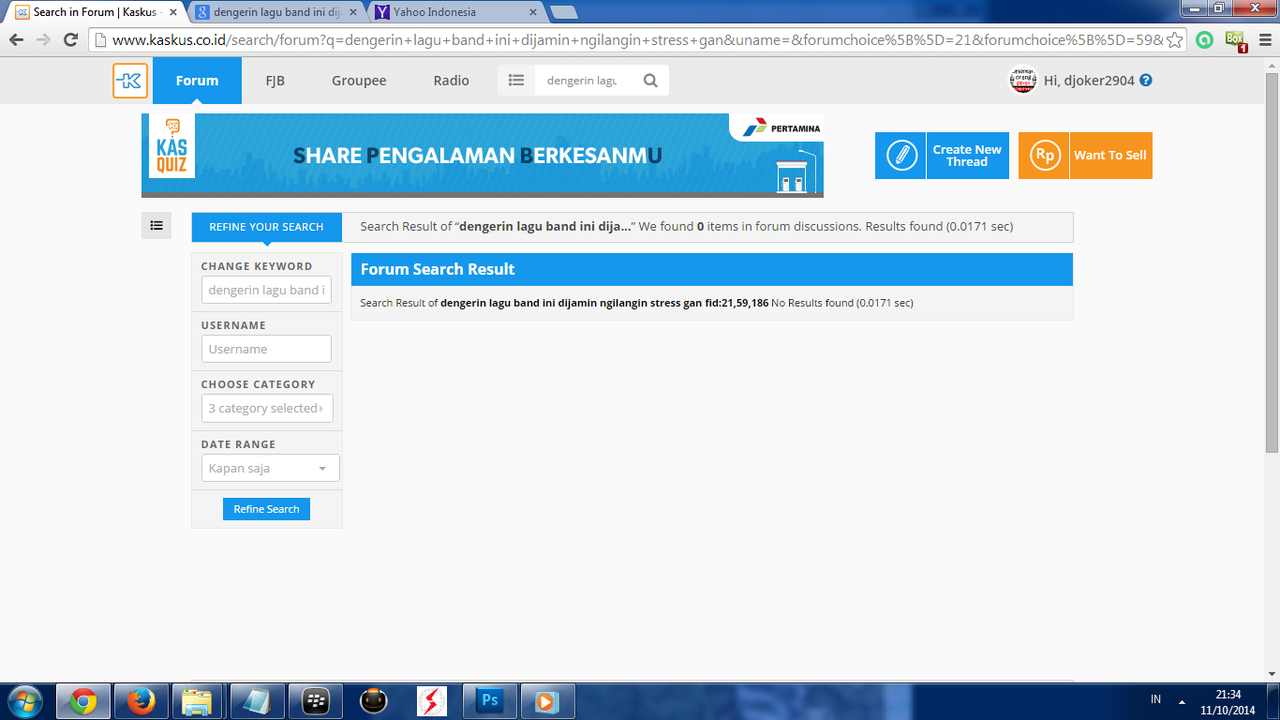
Task: Click the notepad taskbar icon
Action: [x=256, y=701]
